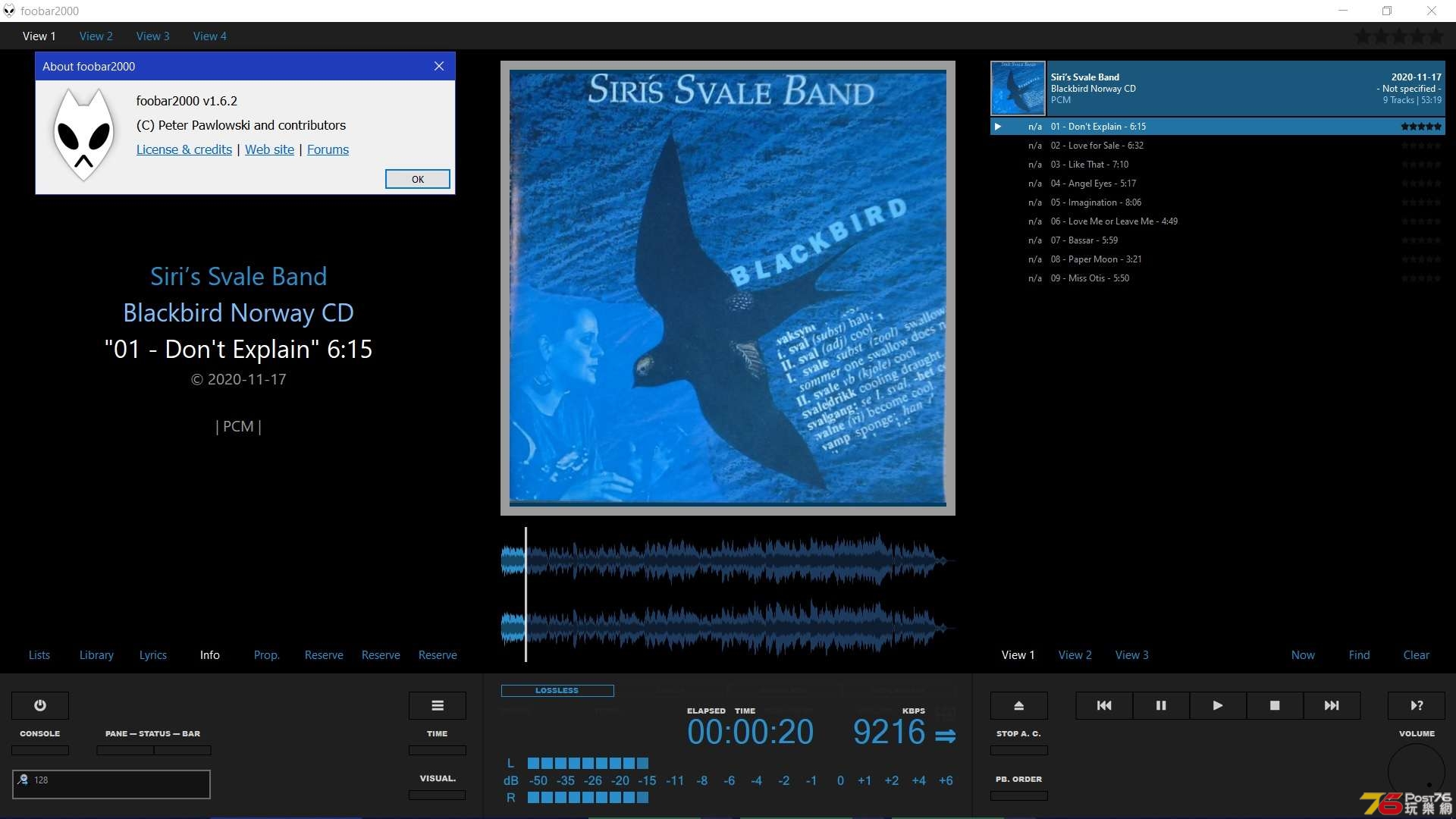Select track 05 - Imagination
Screen dimensions: 1456x819
pyautogui.click(x=1218, y=202)
